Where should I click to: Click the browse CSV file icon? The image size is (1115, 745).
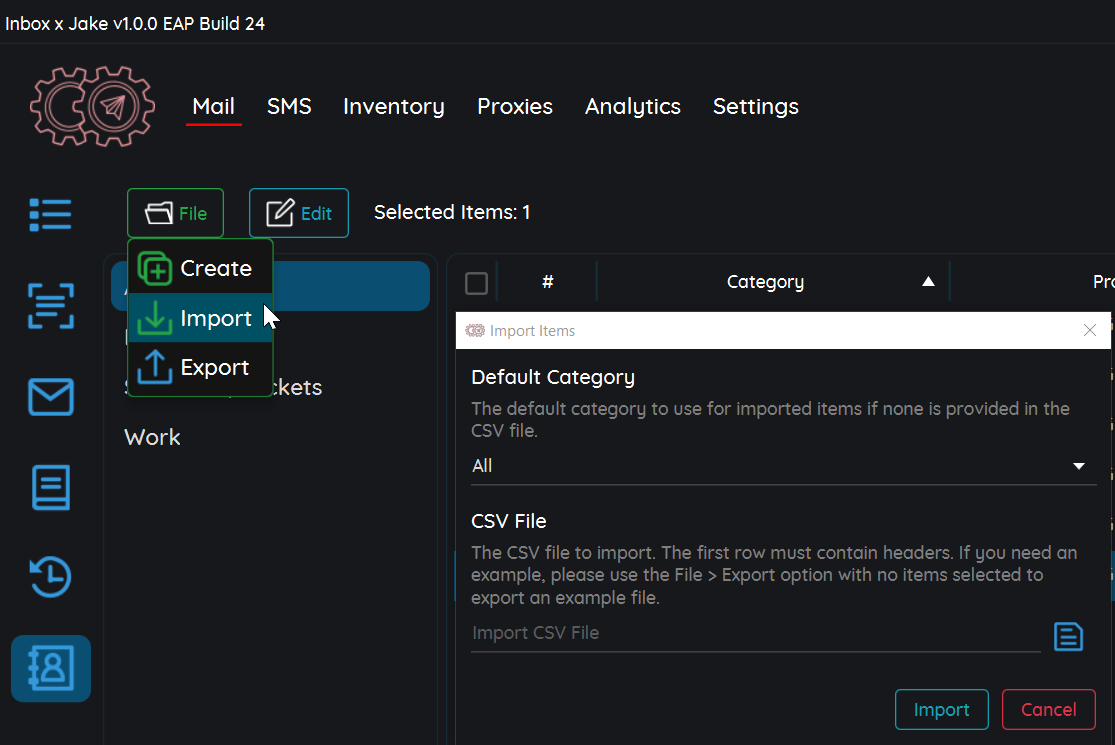(1068, 636)
